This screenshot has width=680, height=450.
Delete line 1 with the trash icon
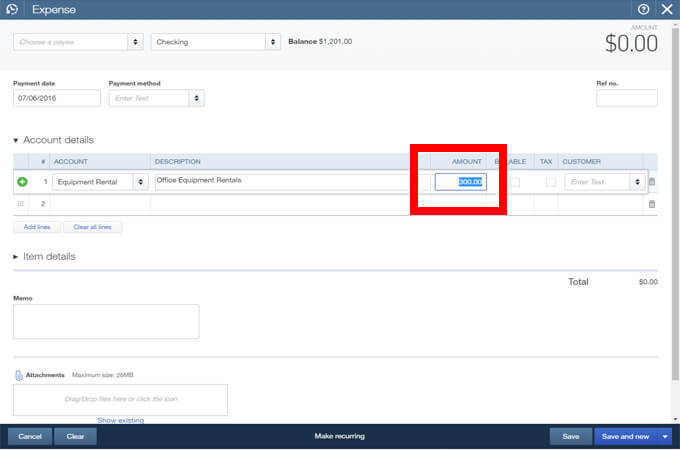click(x=652, y=182)
